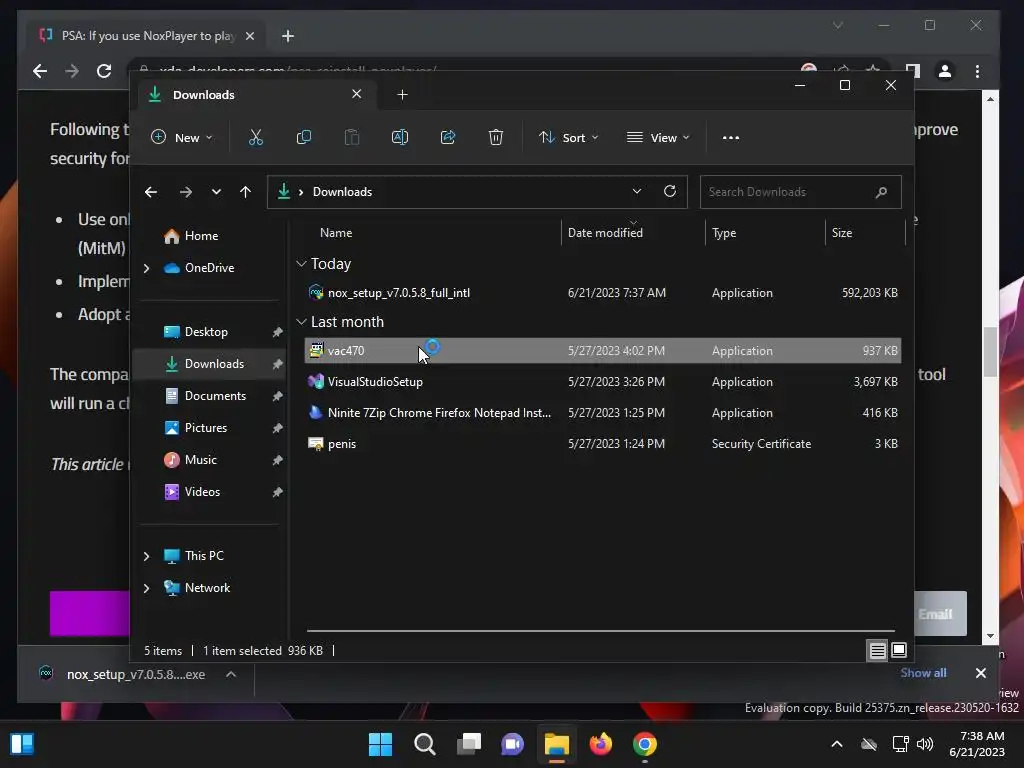Open the View dropdown
Image resolution: width=1024 pixels, height=768 pixels.
tap(658, 138)
